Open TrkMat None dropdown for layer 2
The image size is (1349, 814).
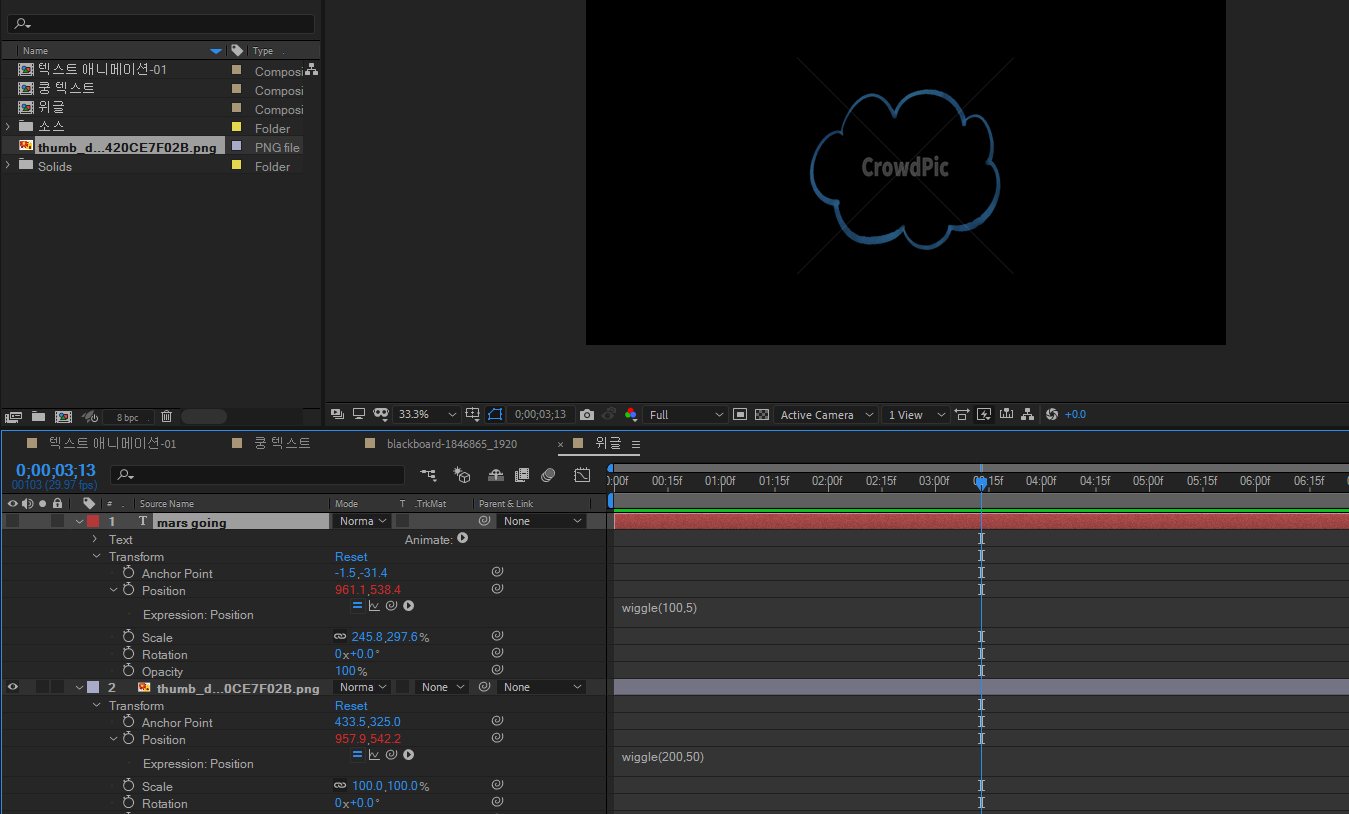click(442, 687)
